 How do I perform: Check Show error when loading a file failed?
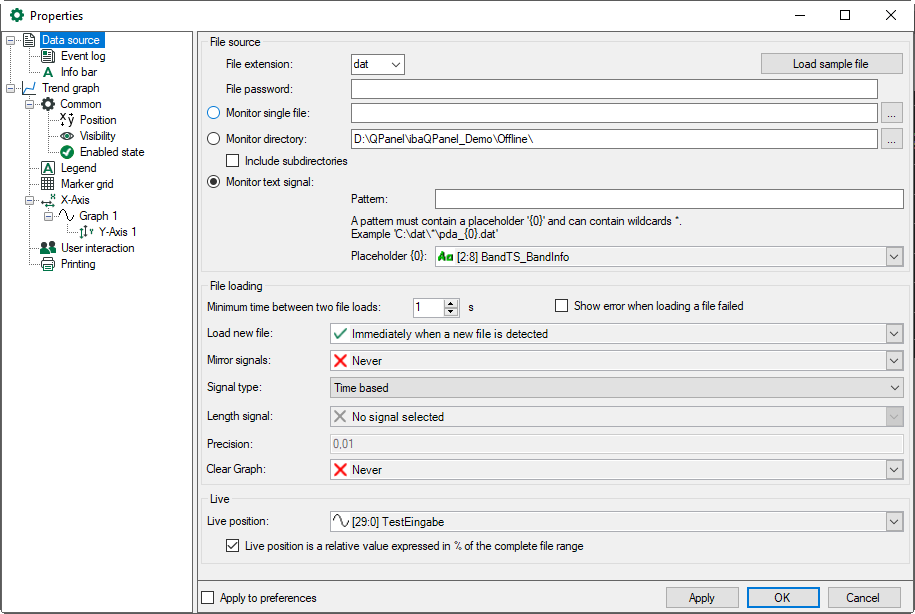click(561, 306)
